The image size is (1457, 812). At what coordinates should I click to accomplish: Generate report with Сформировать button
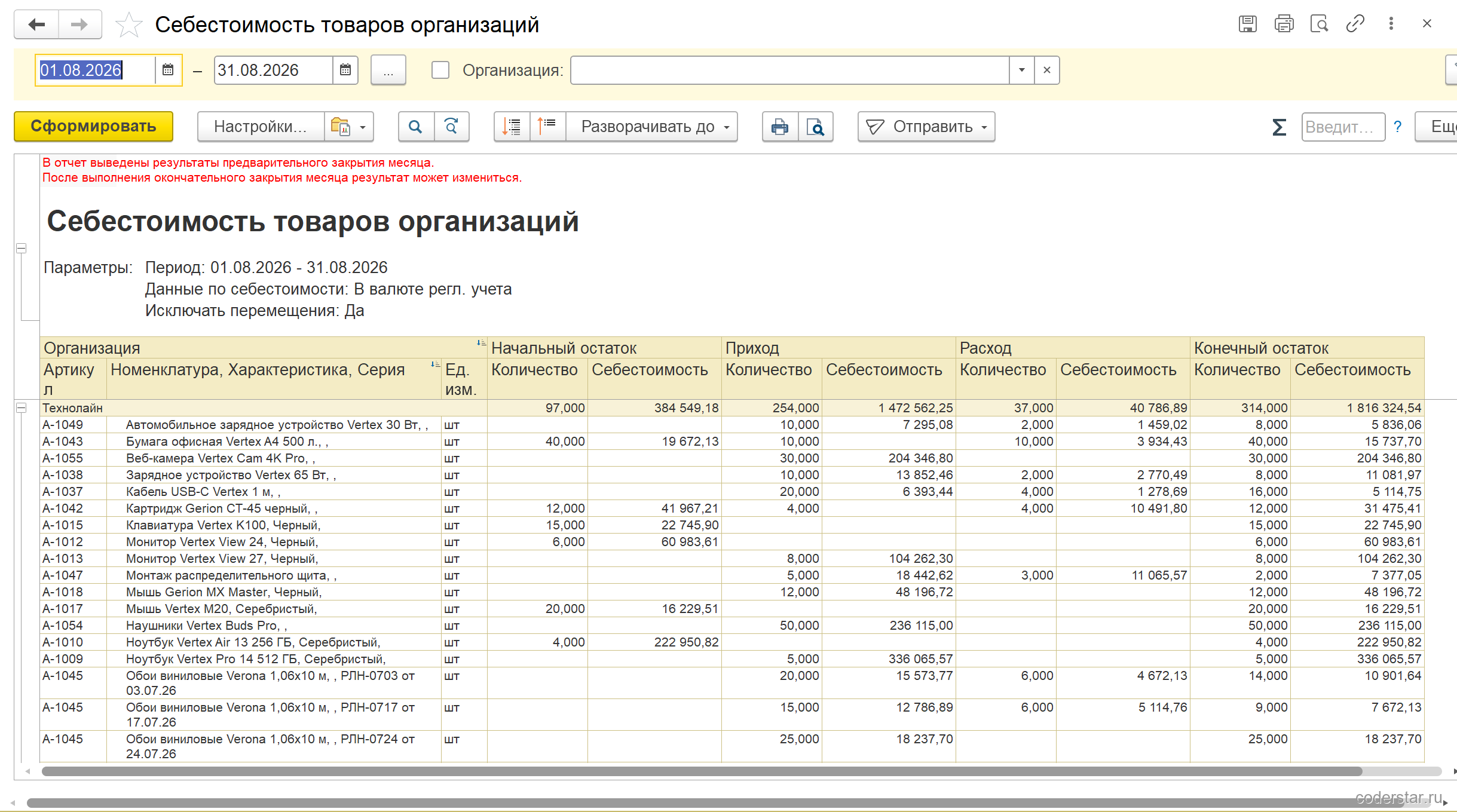pyautogui.click(x=94, y=127)
